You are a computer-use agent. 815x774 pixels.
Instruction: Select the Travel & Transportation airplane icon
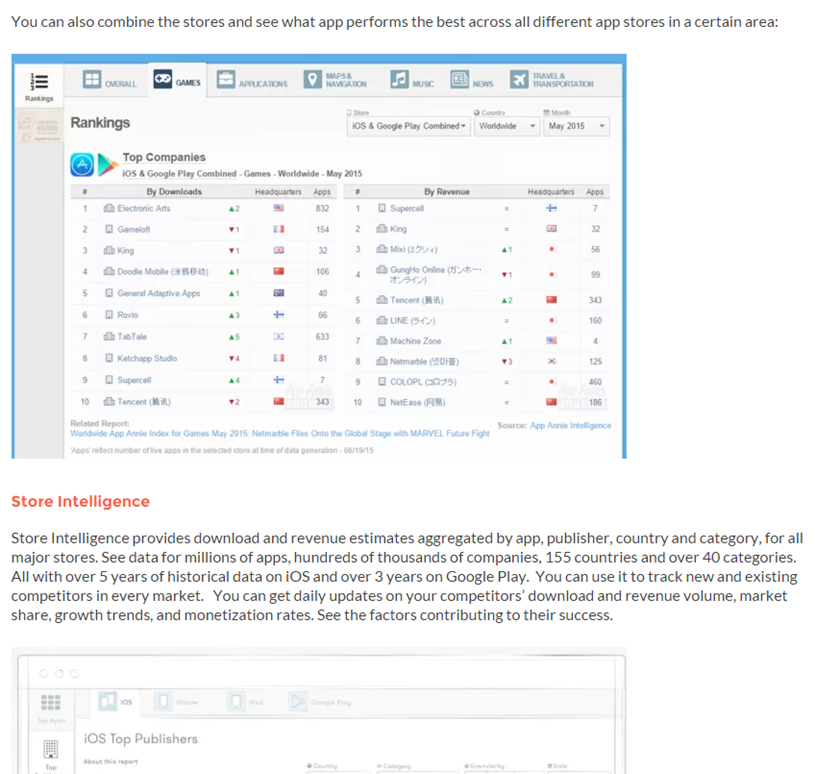[518, 81]
